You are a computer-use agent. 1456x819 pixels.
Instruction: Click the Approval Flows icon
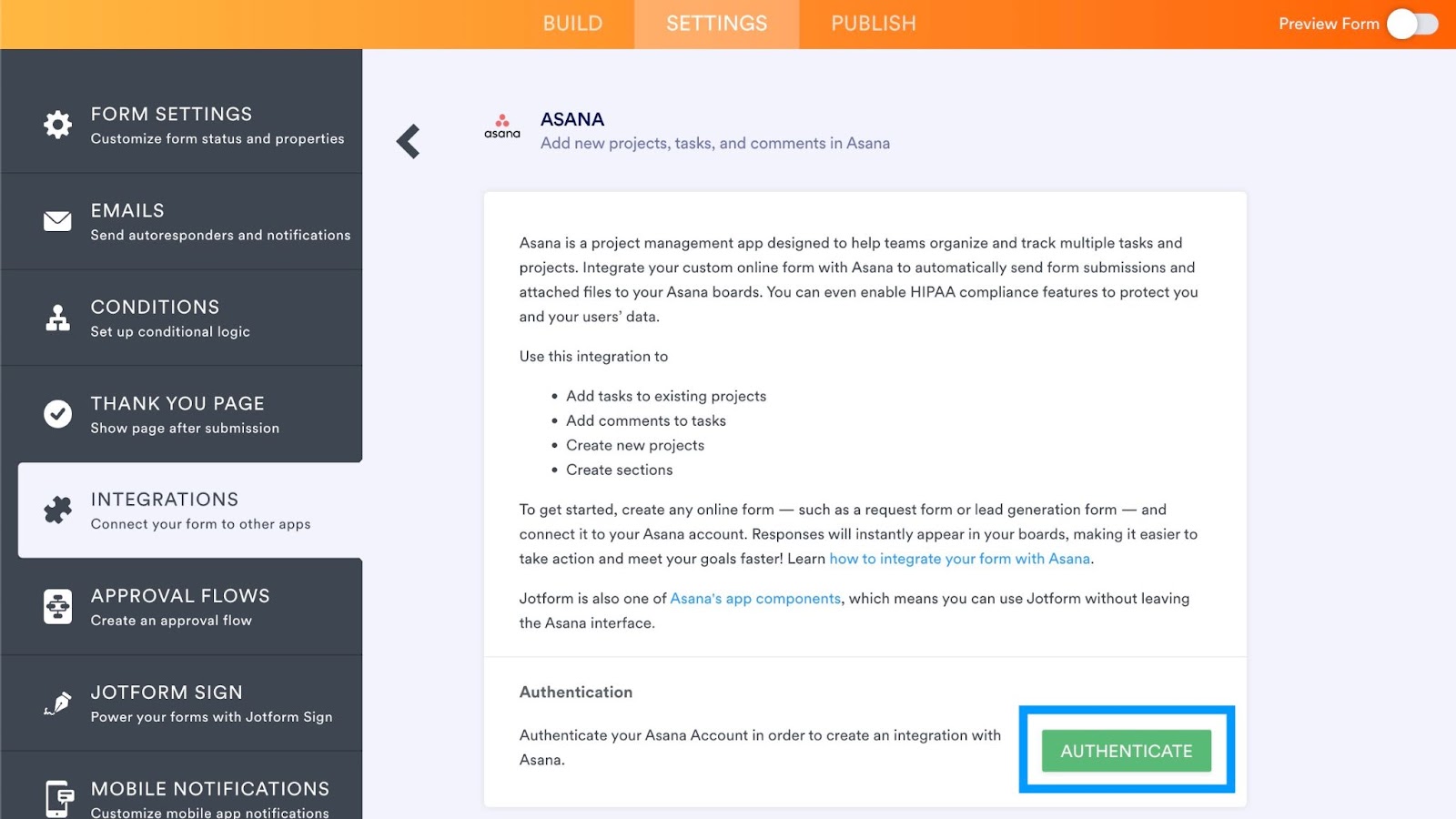click(57, 606)
